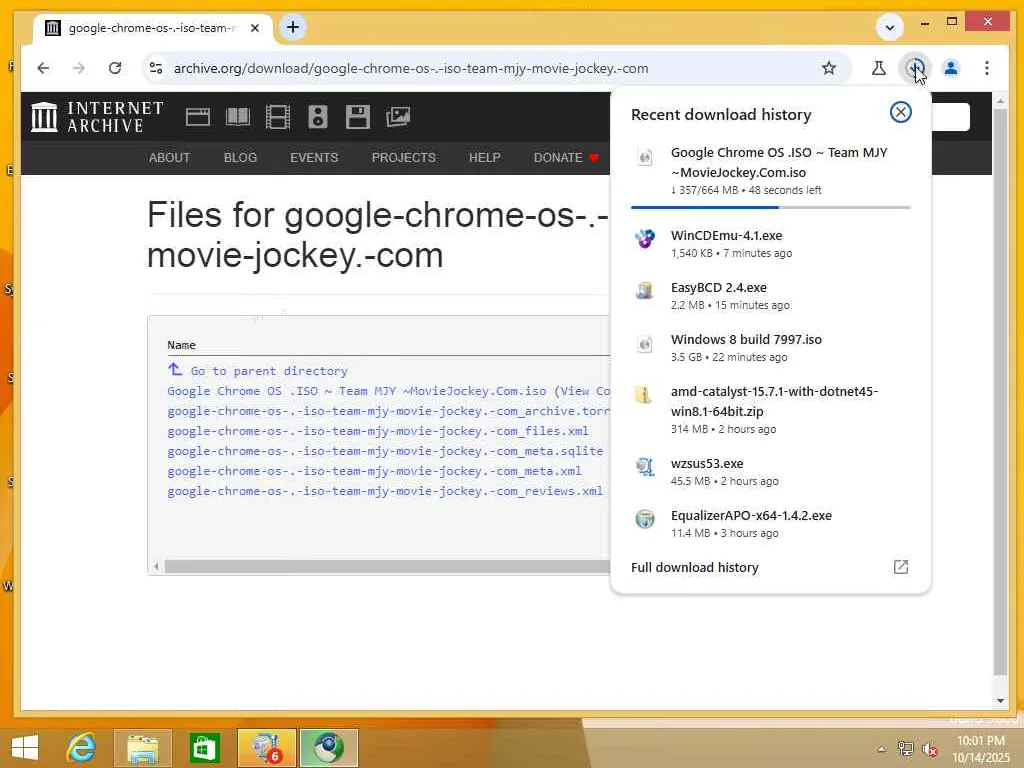Download Google Chrome OS .ISO file link
Screen dimensions: 1024x768
357,391
